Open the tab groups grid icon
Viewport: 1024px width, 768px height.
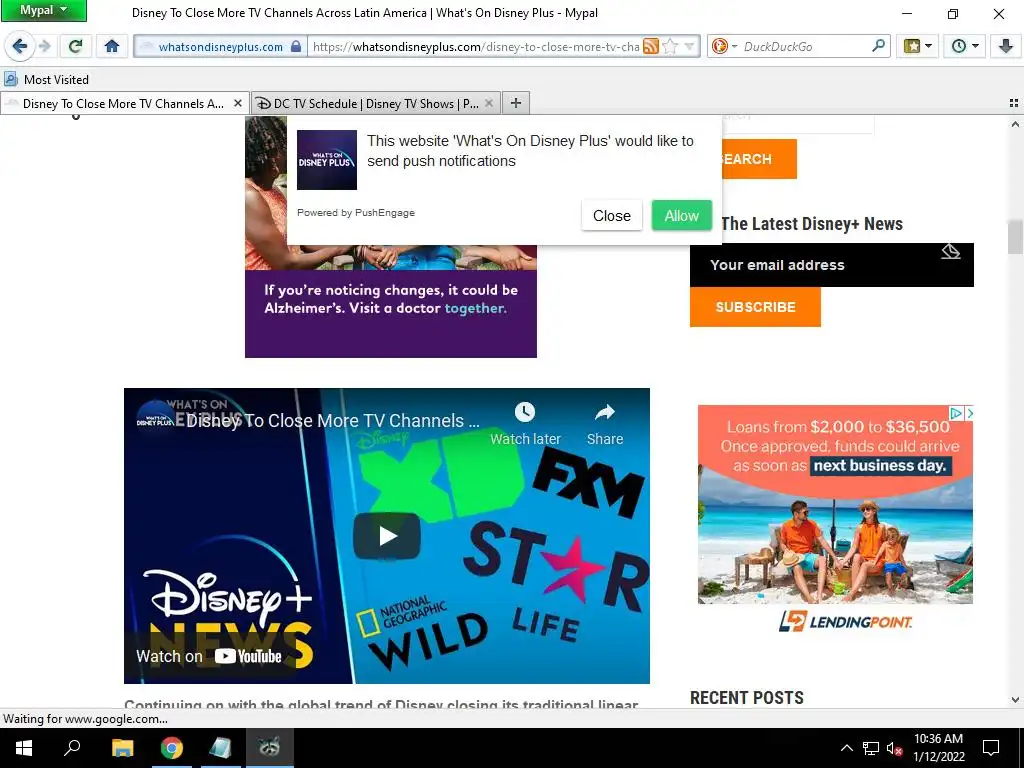point(1014,103)
